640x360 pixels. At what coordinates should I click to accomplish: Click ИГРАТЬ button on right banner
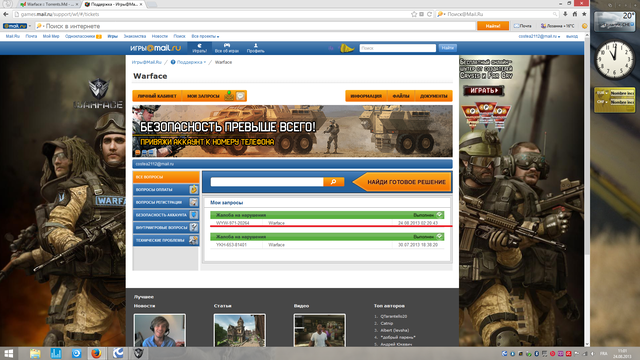pos(484,91)
